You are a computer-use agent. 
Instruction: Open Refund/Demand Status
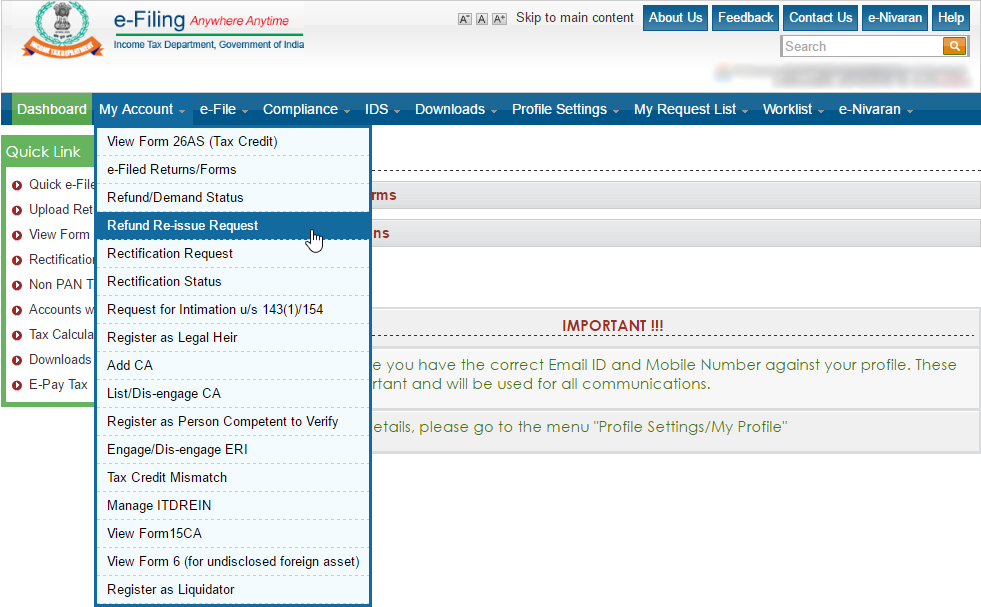click(233, 198)
